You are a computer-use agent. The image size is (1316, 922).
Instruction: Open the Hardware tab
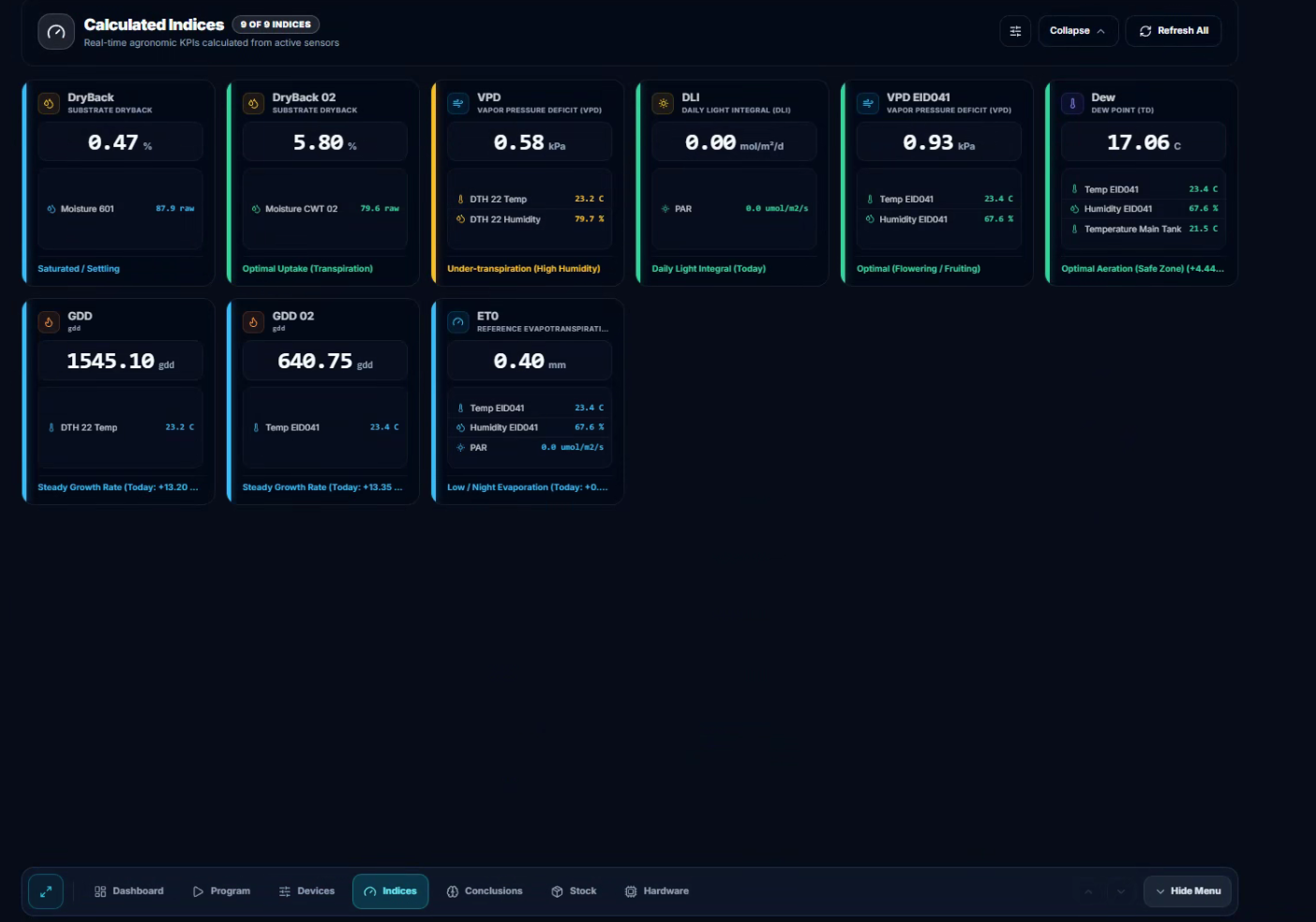pyautogui.click(x=657, y=891)
